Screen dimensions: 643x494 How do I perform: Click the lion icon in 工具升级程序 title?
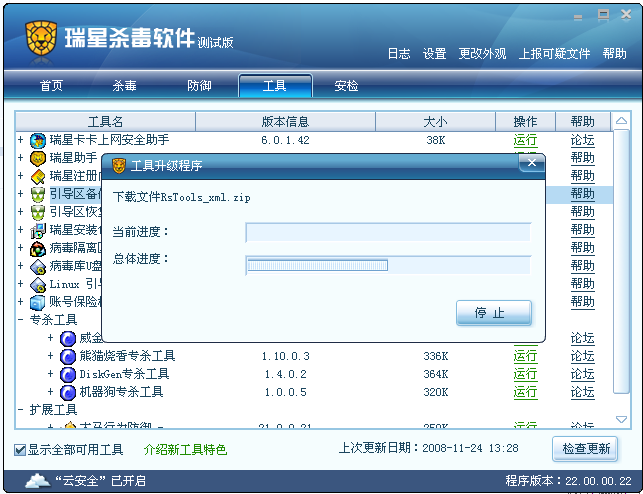119,166
